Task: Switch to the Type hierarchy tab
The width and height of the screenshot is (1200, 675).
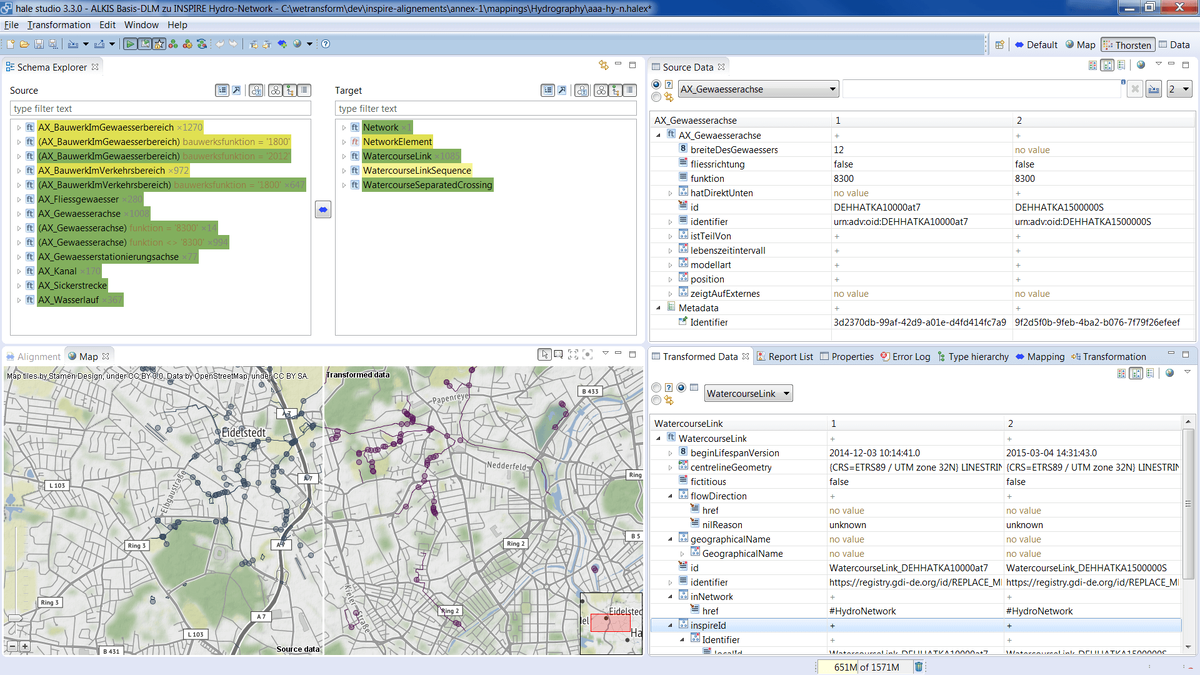Action: (x=971, y=356)
